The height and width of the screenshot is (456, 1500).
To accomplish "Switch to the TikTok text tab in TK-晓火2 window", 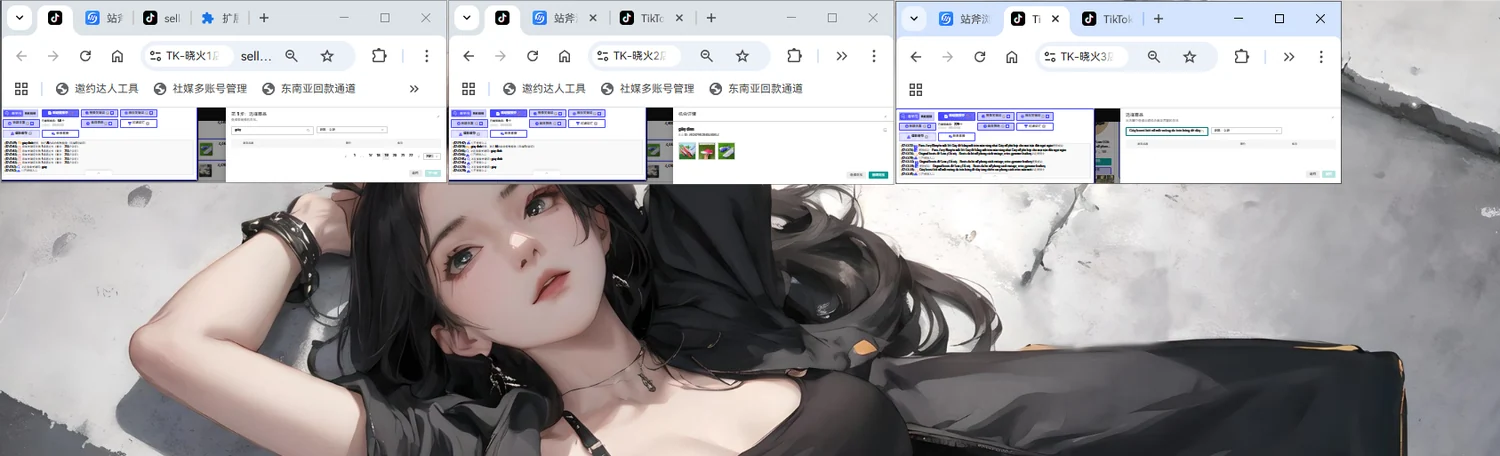I will (651, 18).
